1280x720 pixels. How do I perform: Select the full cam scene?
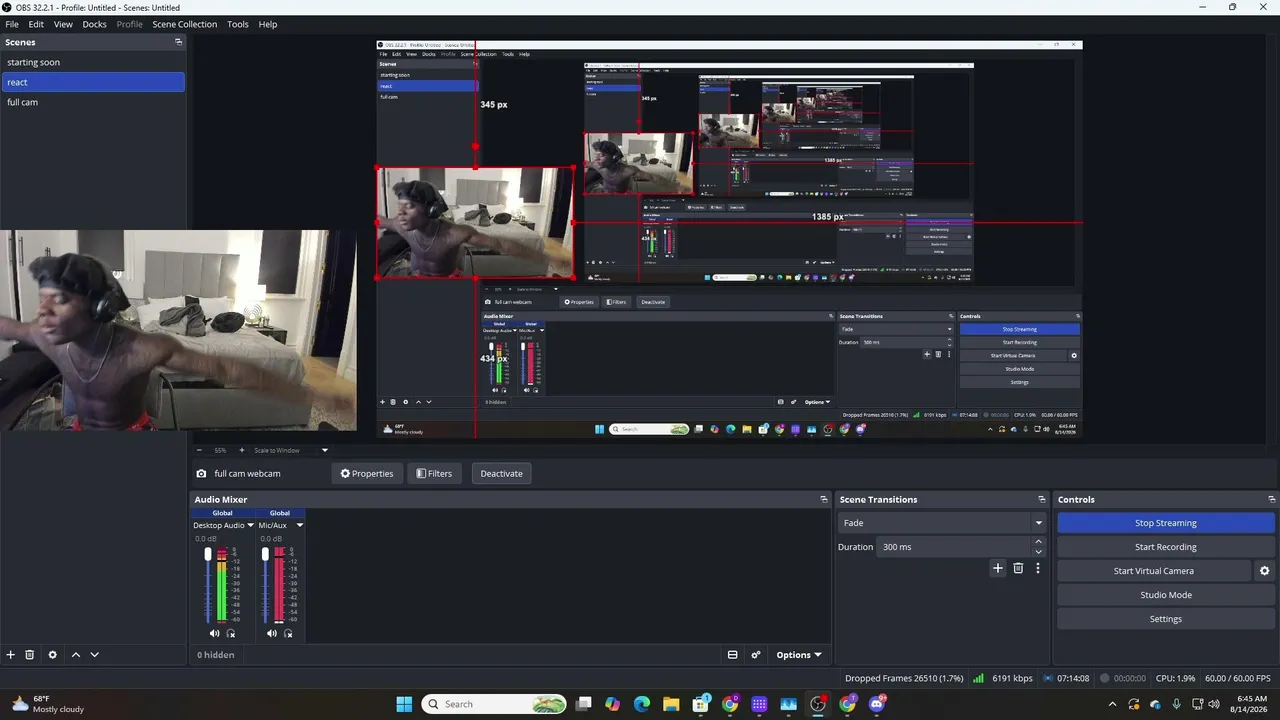pyautogui.click(x=93, y=102)
